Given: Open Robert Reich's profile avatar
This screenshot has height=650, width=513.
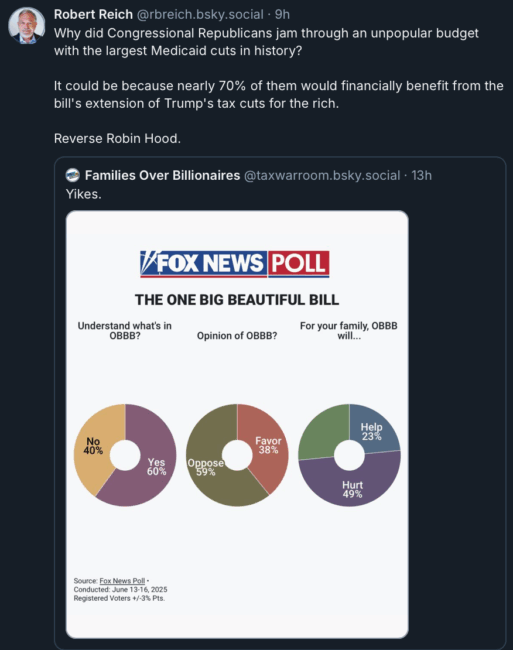Looking at the screenshot, I should click(x=27, y=25).
